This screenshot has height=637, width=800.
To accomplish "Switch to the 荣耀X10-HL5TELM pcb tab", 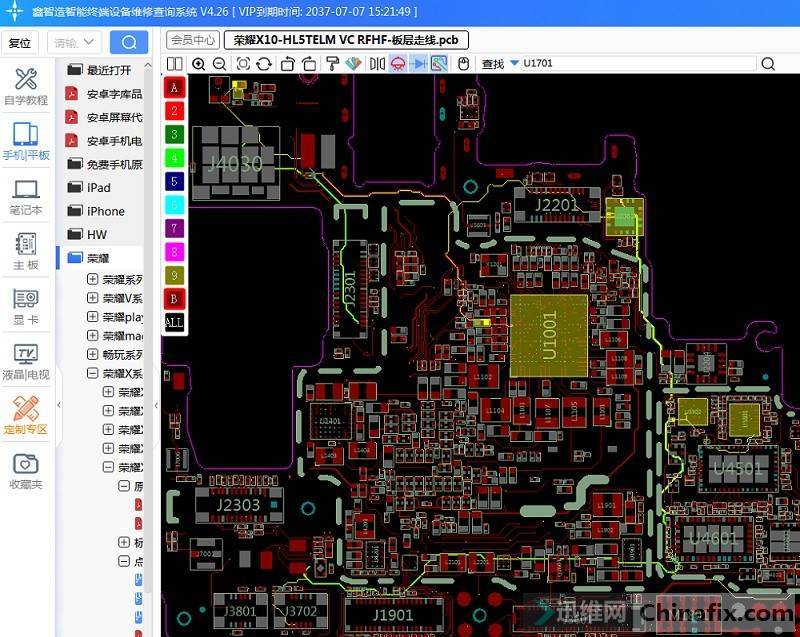I will coord(346,40).
